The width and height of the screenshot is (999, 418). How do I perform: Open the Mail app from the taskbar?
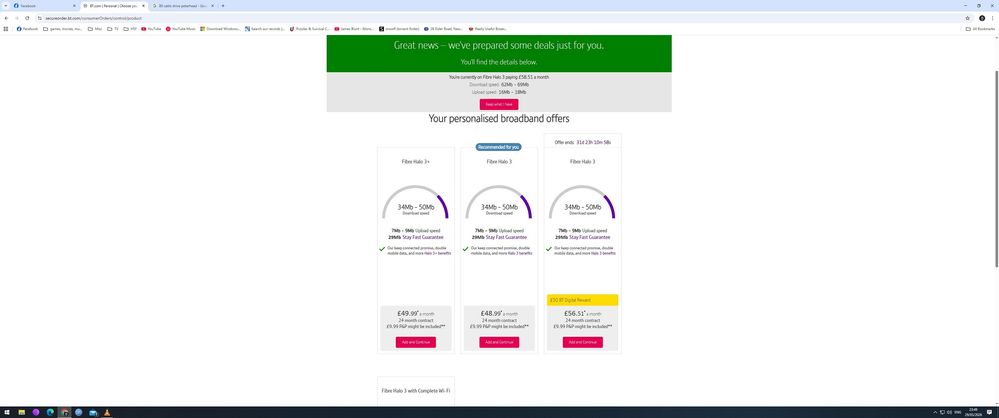pyautogui.click(x=93, y=412)
